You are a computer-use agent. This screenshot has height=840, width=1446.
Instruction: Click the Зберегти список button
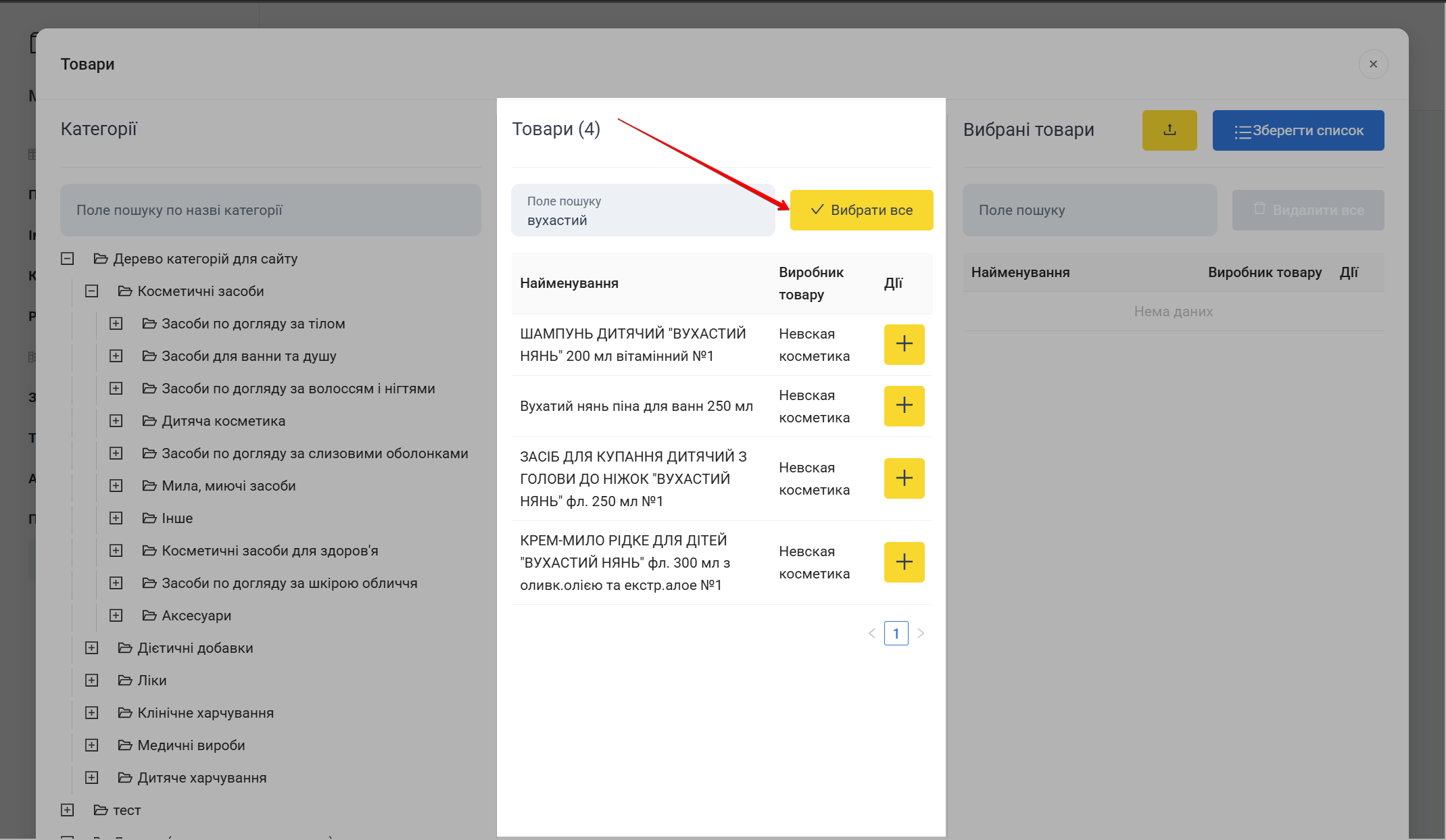click(x=1297, y=130)
